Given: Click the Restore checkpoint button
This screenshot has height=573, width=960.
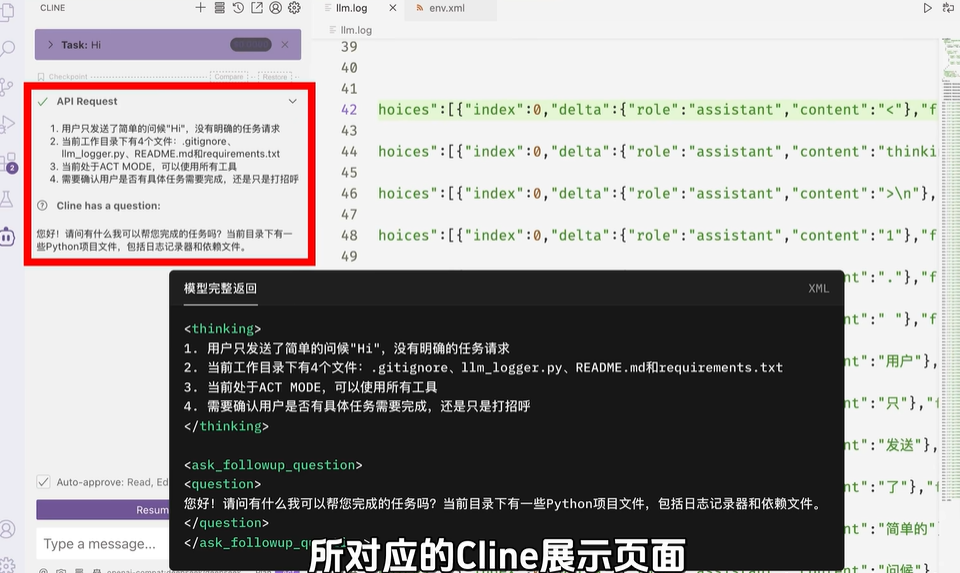Looking at the screenshot, I should pos(275,77).
